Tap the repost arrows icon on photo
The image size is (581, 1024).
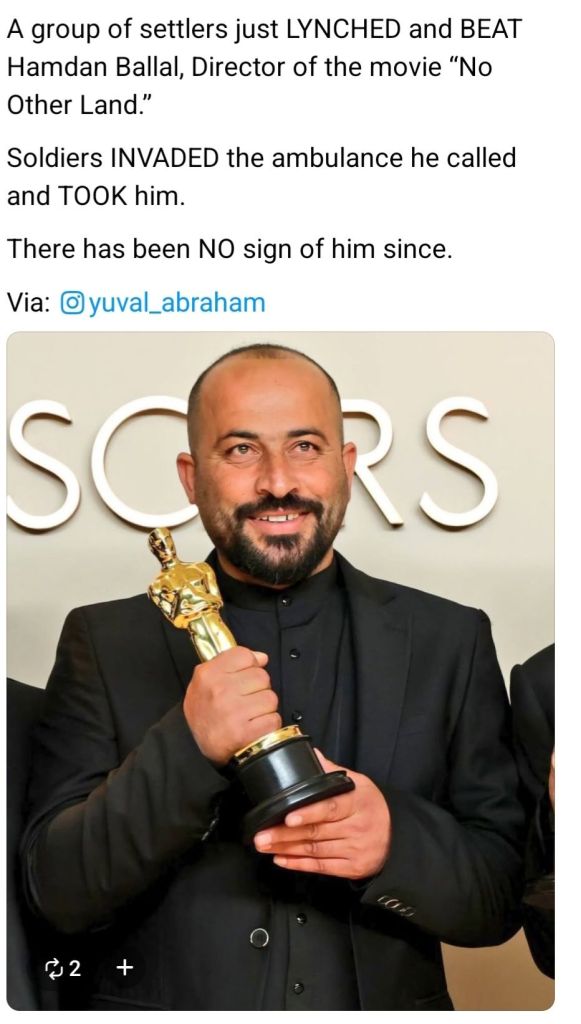coord(53,967)
